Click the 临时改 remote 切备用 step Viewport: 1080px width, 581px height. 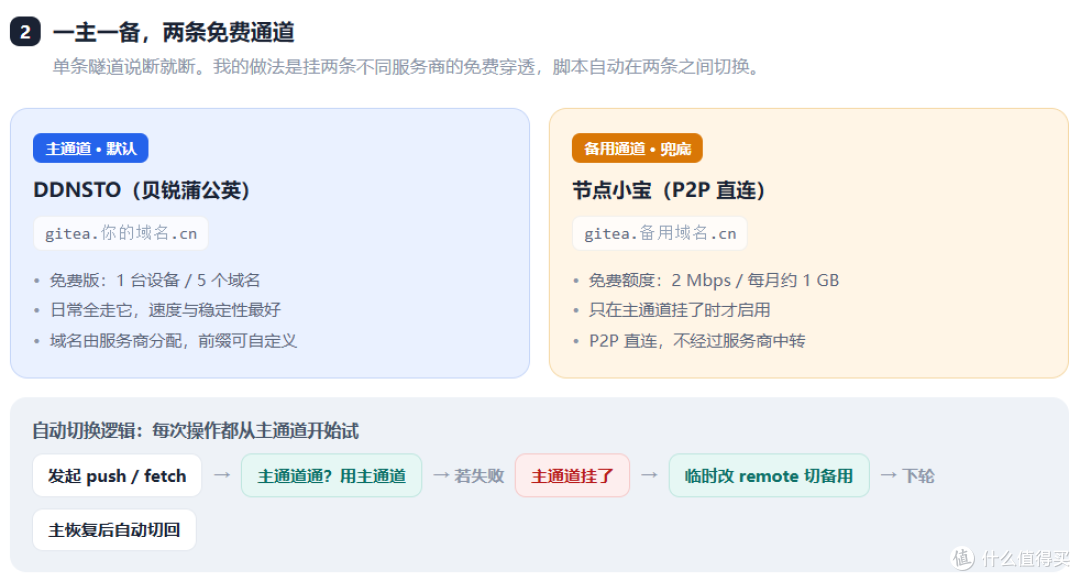[769, 476]
